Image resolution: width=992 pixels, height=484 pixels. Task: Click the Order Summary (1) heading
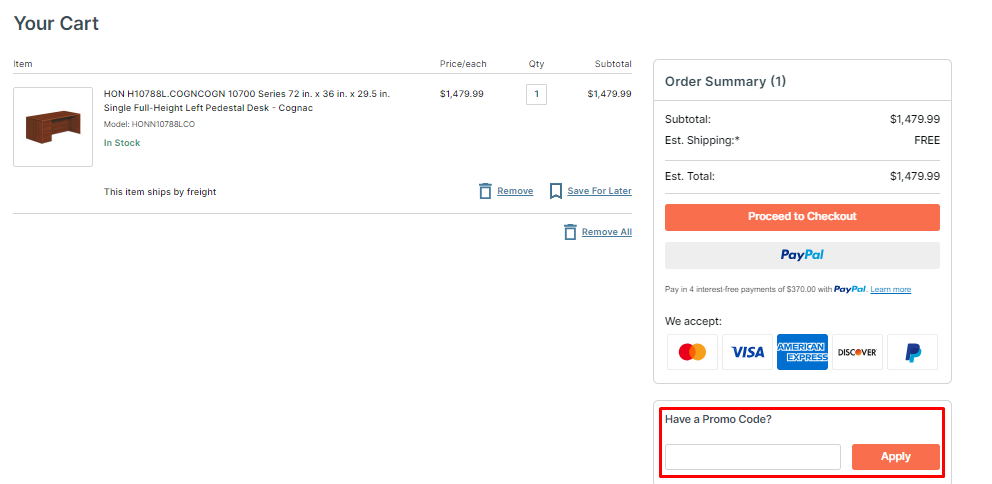[726, 82]
